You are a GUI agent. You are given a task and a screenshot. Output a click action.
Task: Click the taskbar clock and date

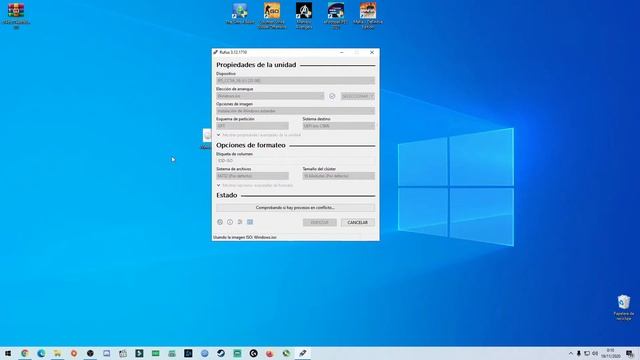tap(611, 353)
